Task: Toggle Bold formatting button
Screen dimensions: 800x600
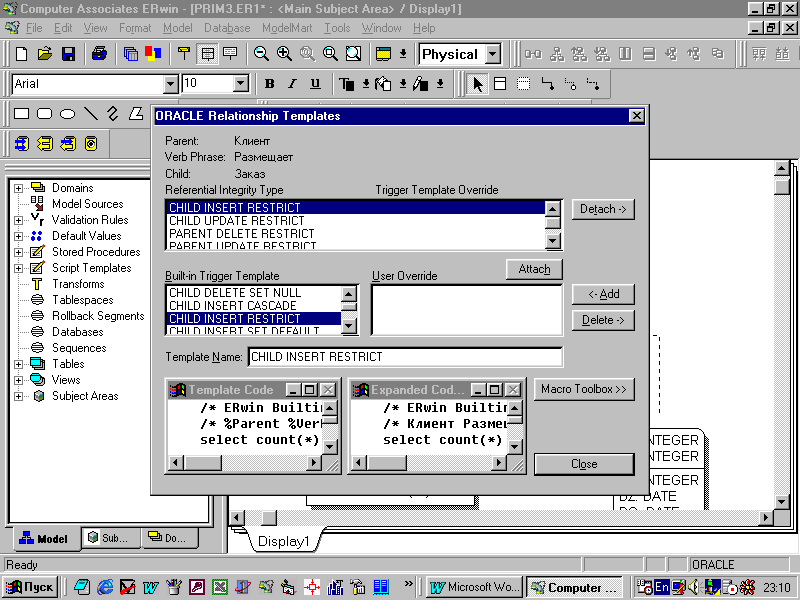Action: pyautogui.click(x=270, y=84)
